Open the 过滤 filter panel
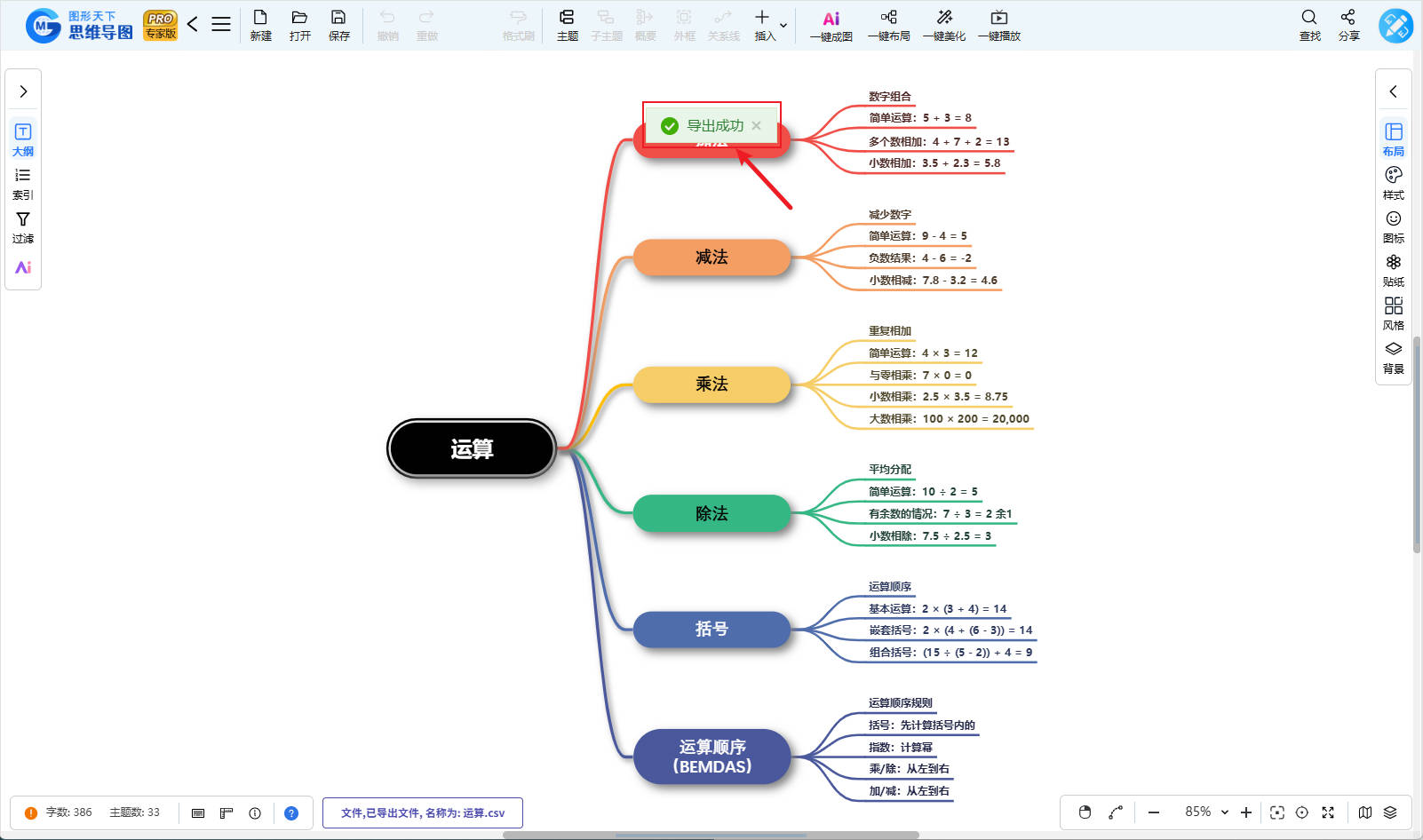Viewport: 1423px width, 840px height. click(x=23, y=226)
